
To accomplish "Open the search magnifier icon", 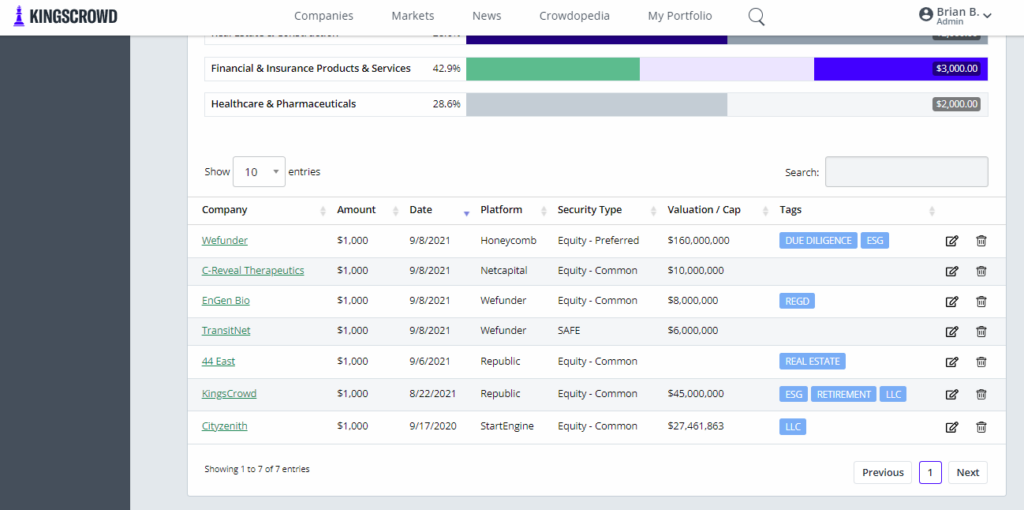I will 756,16.
